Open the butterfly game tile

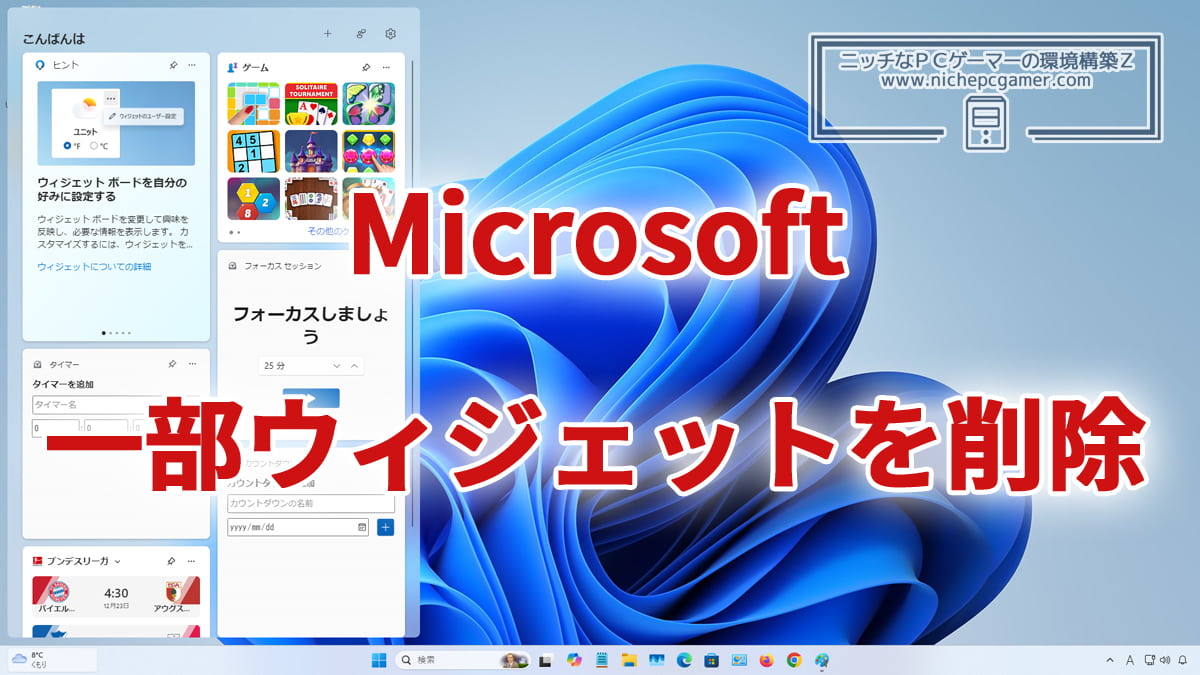369,103
